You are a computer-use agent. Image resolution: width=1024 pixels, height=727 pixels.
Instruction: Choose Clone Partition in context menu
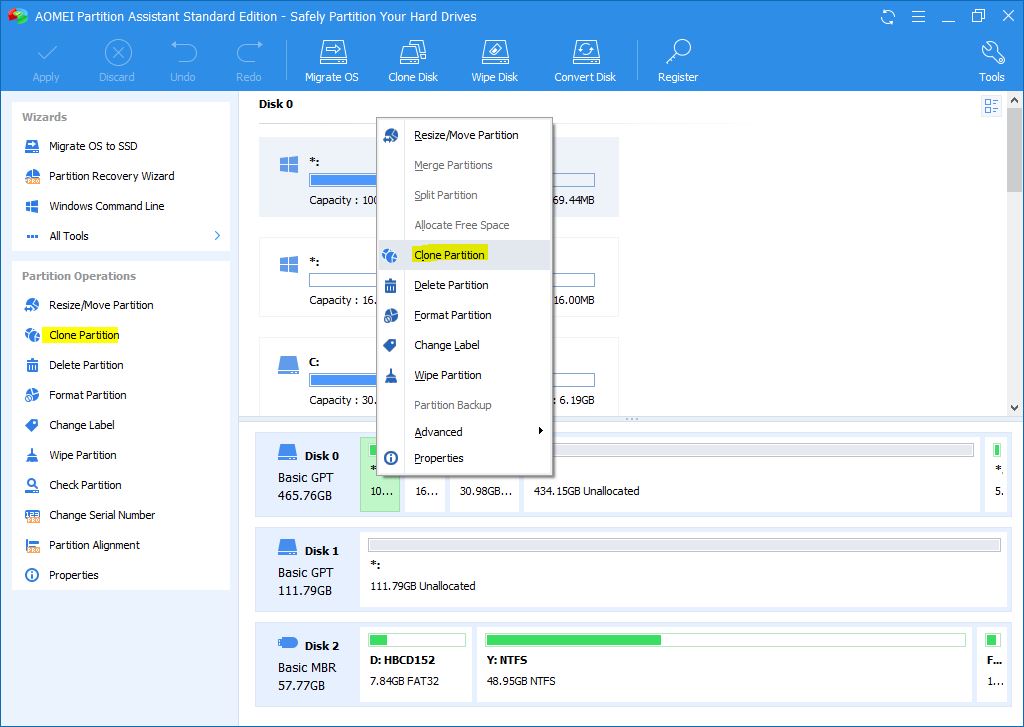(x=449, y=255)
